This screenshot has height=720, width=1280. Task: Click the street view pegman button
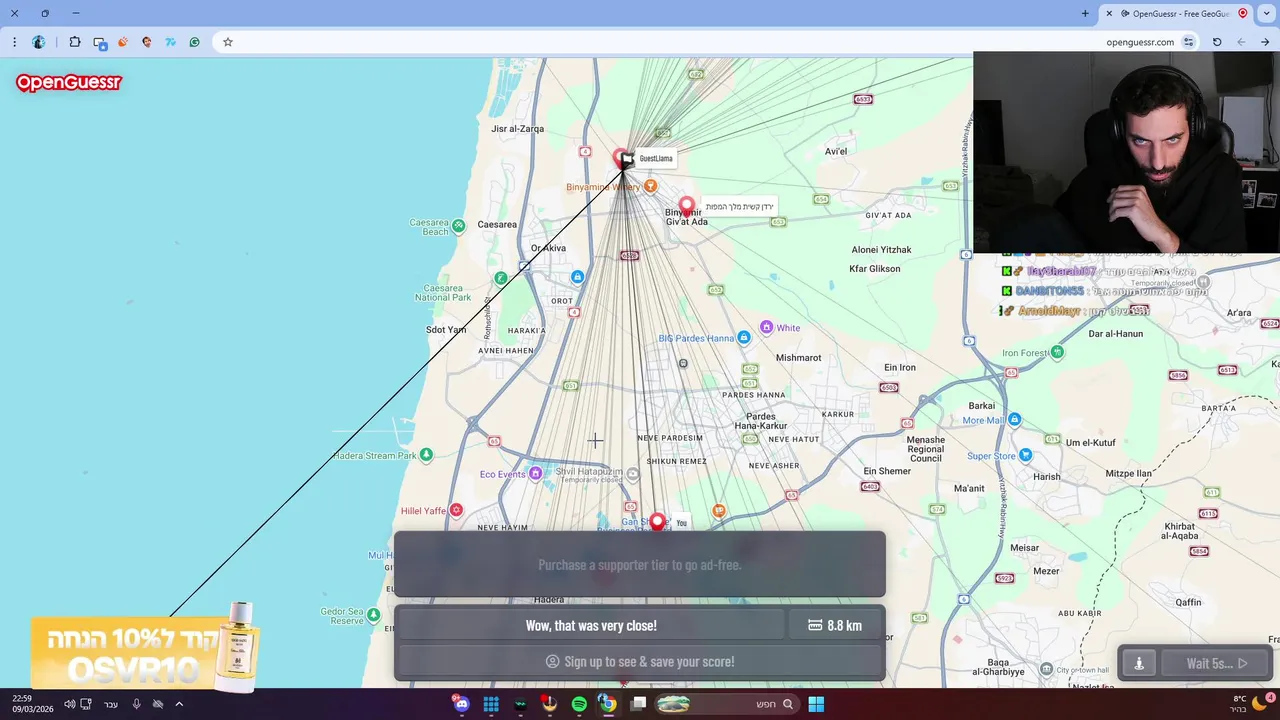pyautogui.click(x=1138, y=663)
